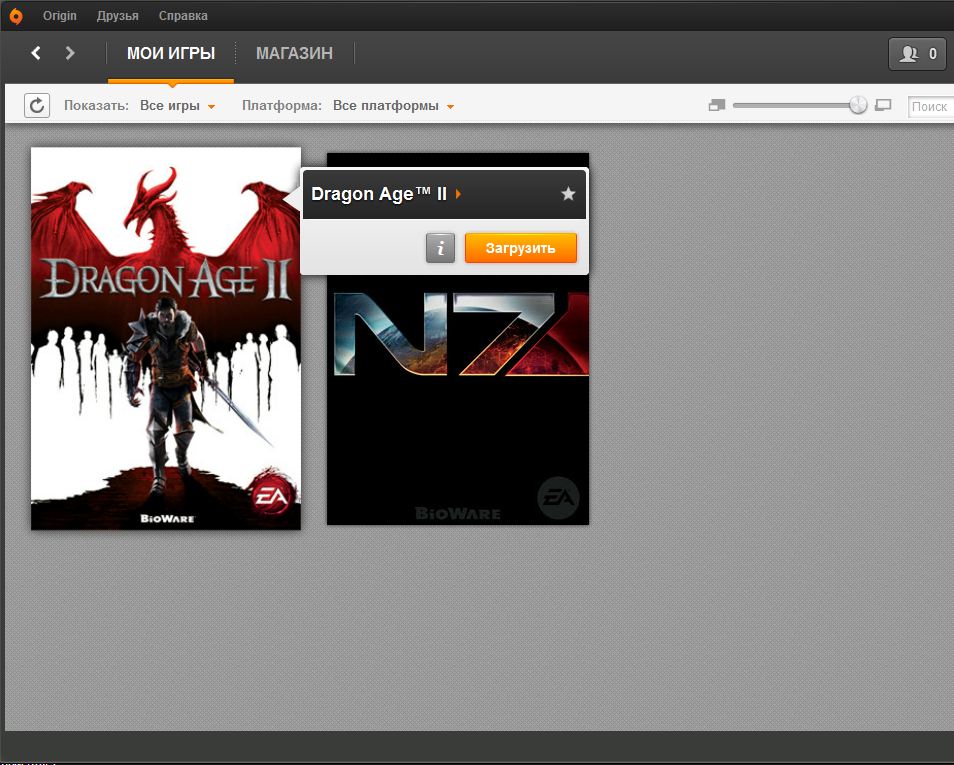Switch to МАГАЗИН tab
The image size is (954, 765).
pyautogui.click(x=294, y=54)
